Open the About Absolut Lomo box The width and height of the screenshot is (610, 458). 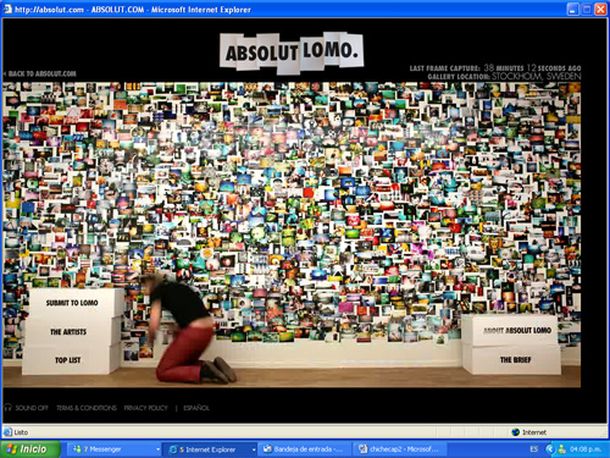516,330
